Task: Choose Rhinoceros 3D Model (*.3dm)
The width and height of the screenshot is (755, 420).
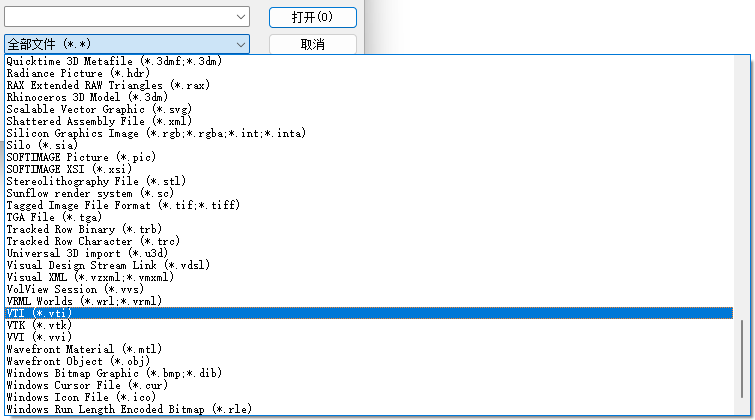Action: pyautogui.click(x=369, y=97)
